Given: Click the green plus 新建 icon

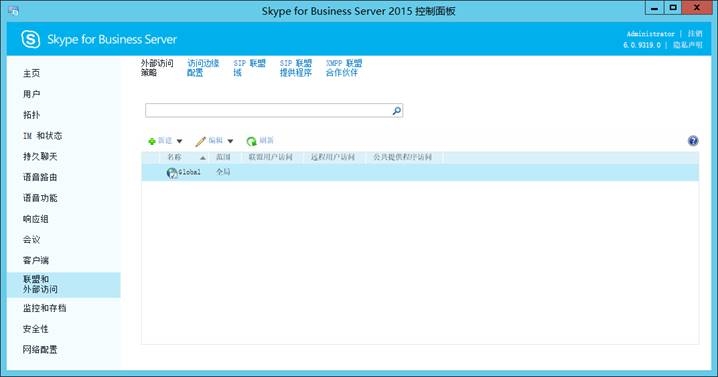Looking at the screenshot, I should 152,141.
